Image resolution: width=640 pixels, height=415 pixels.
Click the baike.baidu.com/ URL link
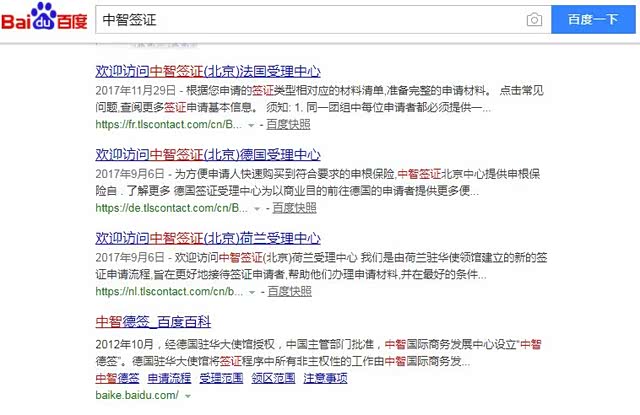pos(137,395)
